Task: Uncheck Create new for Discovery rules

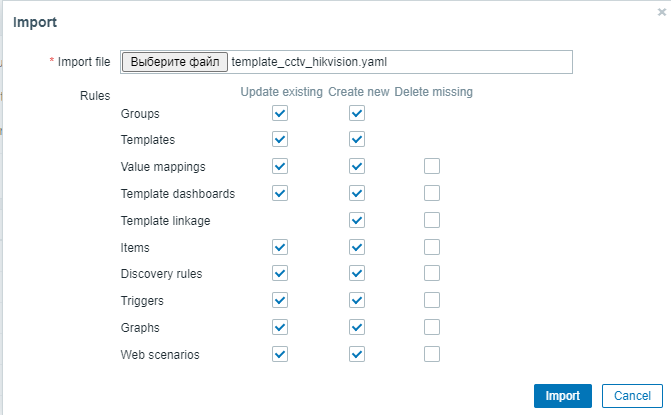Action: point(357,273)
